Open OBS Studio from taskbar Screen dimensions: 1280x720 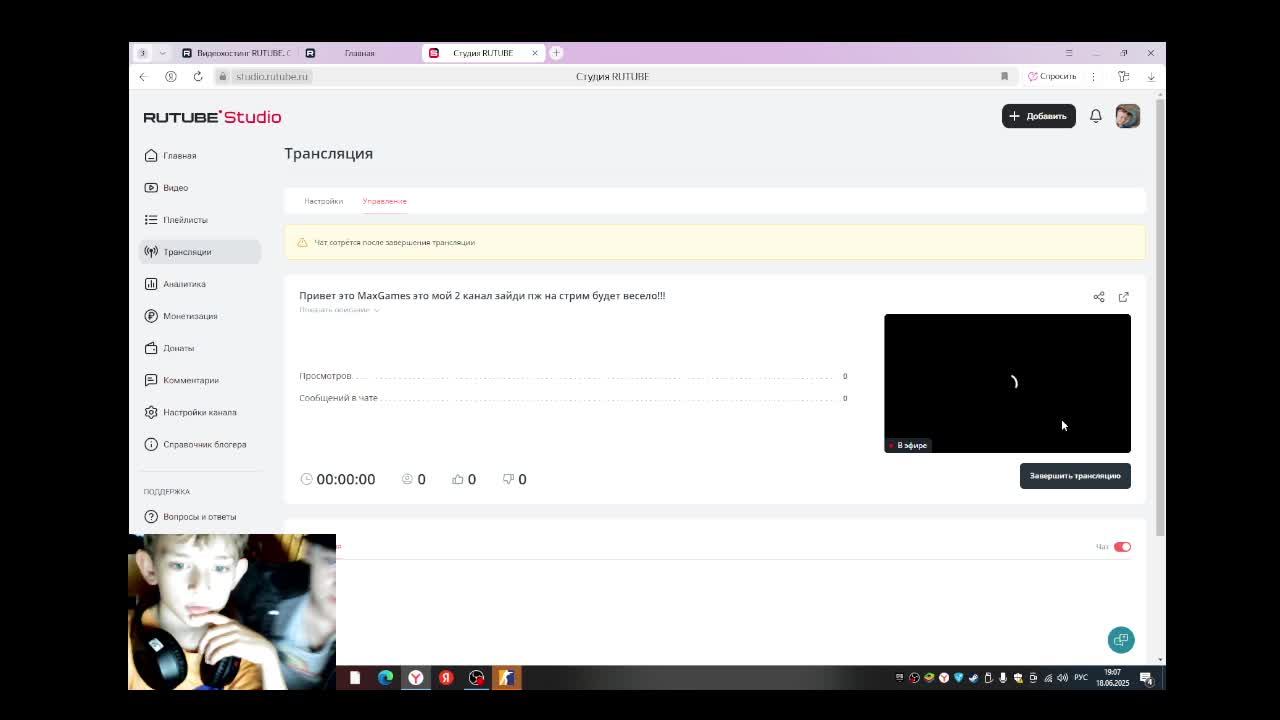pos(477,678)
